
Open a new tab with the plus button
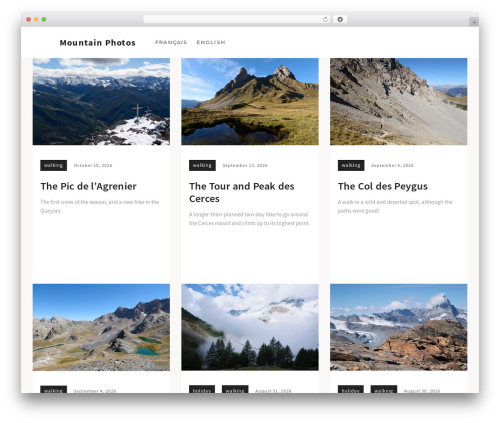tap(474, 22)
